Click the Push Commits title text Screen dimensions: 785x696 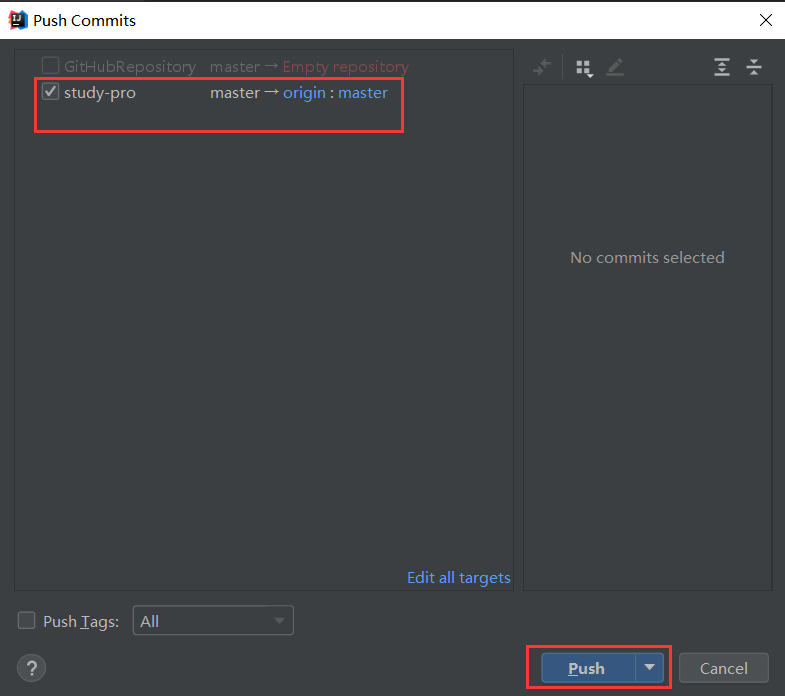[85, 21]
